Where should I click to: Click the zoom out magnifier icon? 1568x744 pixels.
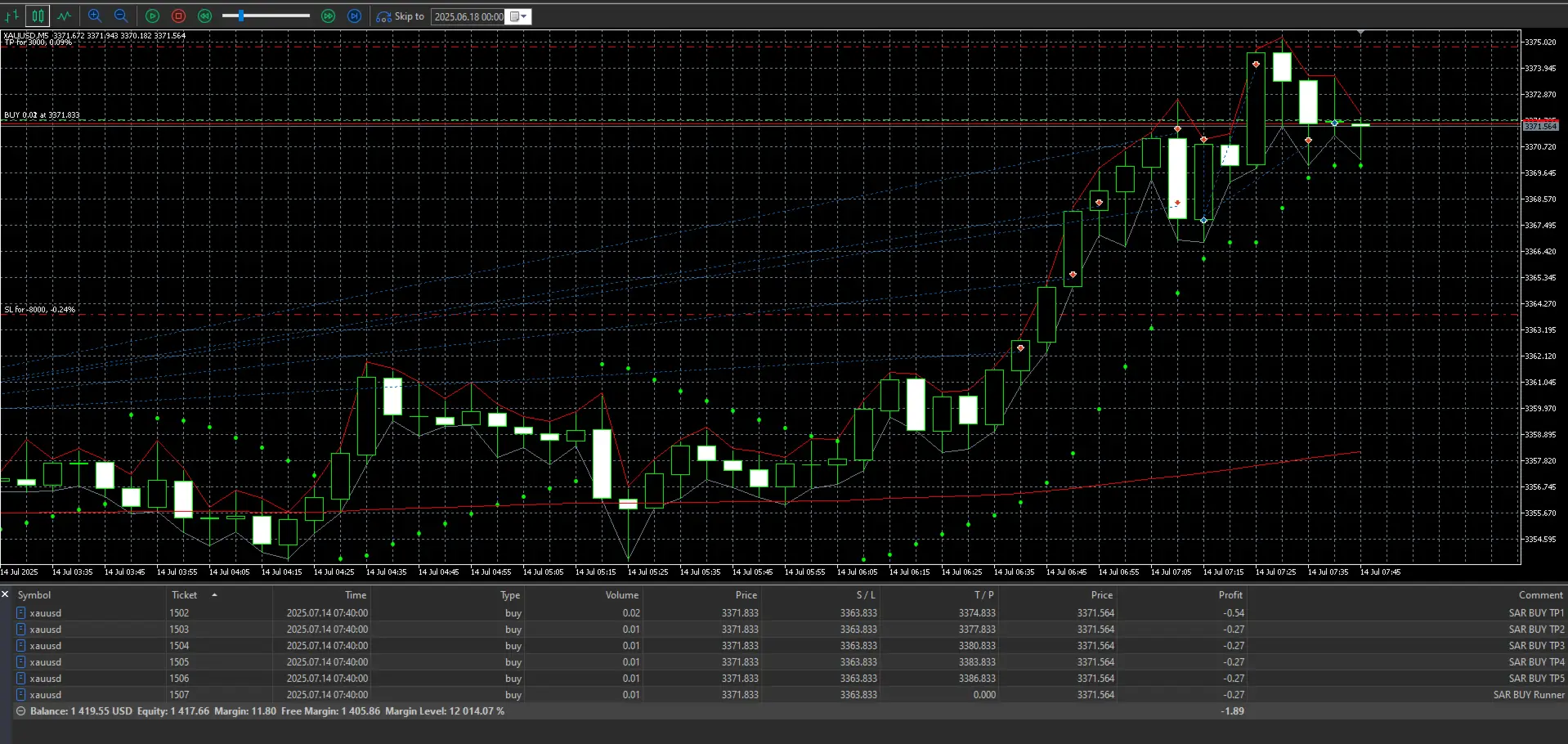[x=121, y=16]
